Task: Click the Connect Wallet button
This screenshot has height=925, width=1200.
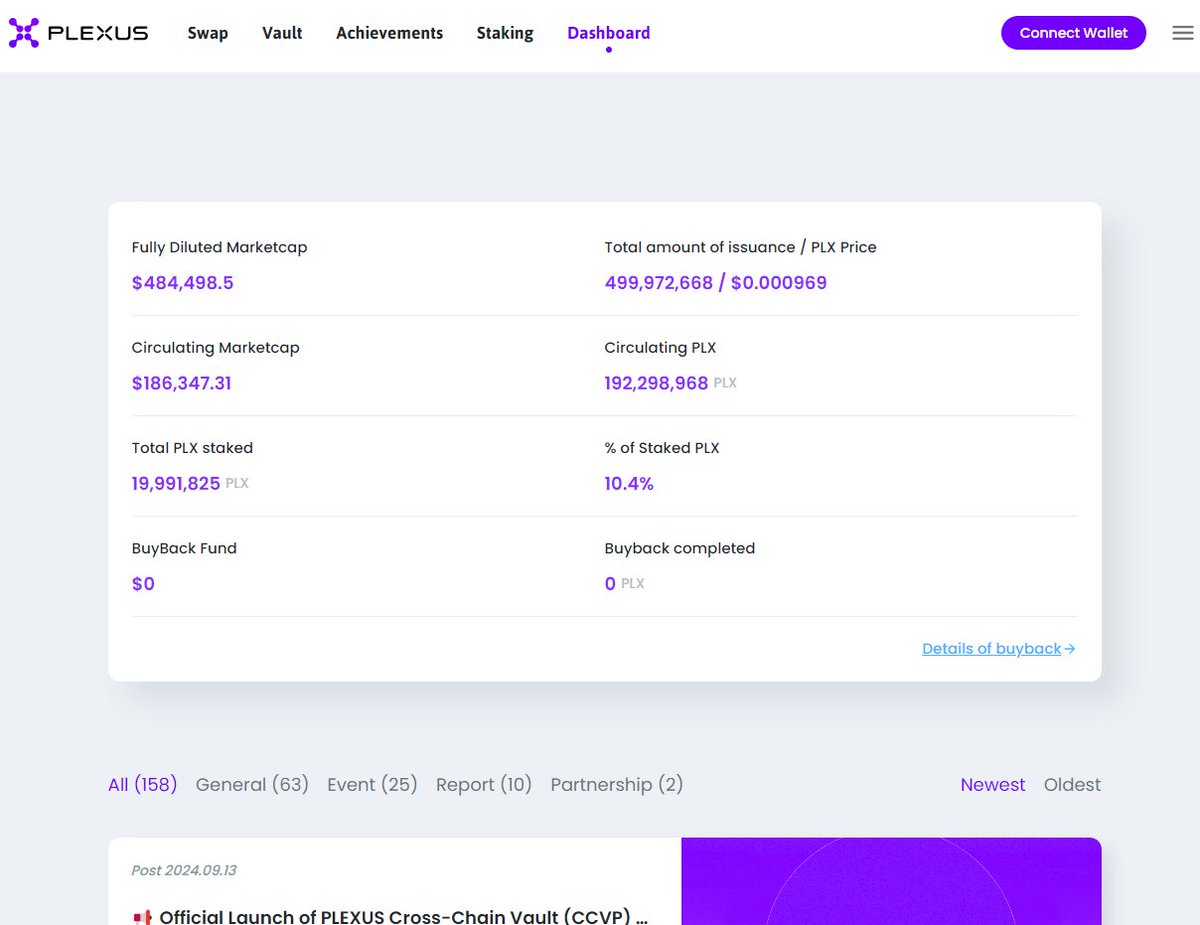Action: tap(1073, 33)
